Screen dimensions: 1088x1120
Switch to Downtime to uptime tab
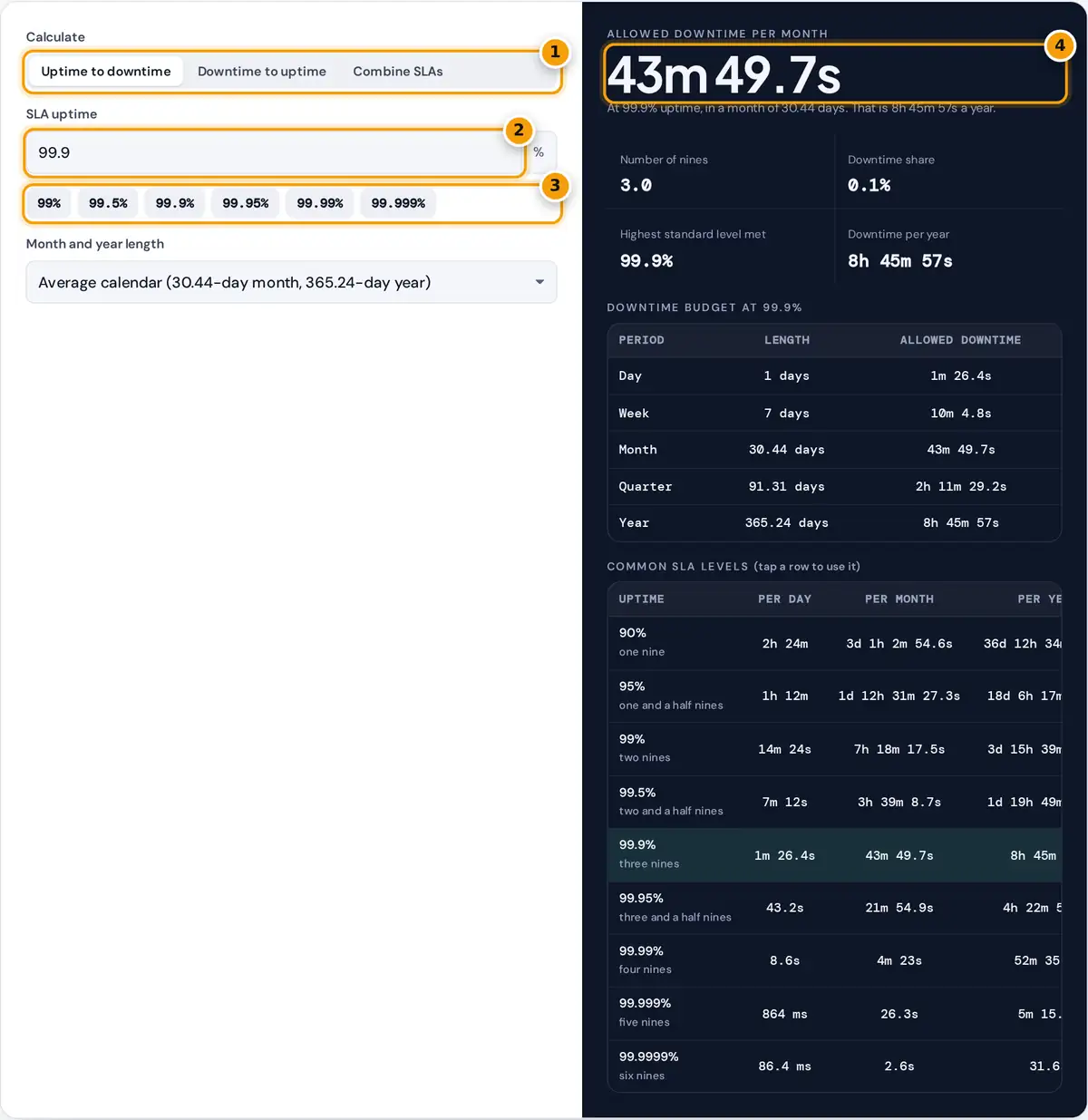[x=262, y=72]
